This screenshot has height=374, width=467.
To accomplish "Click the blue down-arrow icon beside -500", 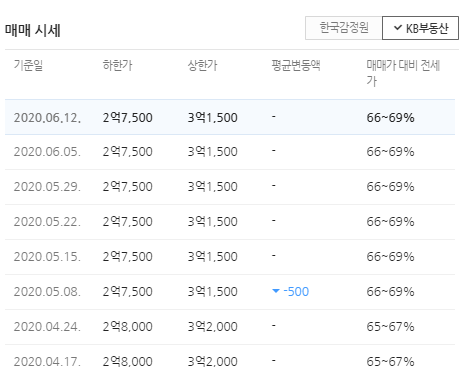I will (x=276, y=291).
